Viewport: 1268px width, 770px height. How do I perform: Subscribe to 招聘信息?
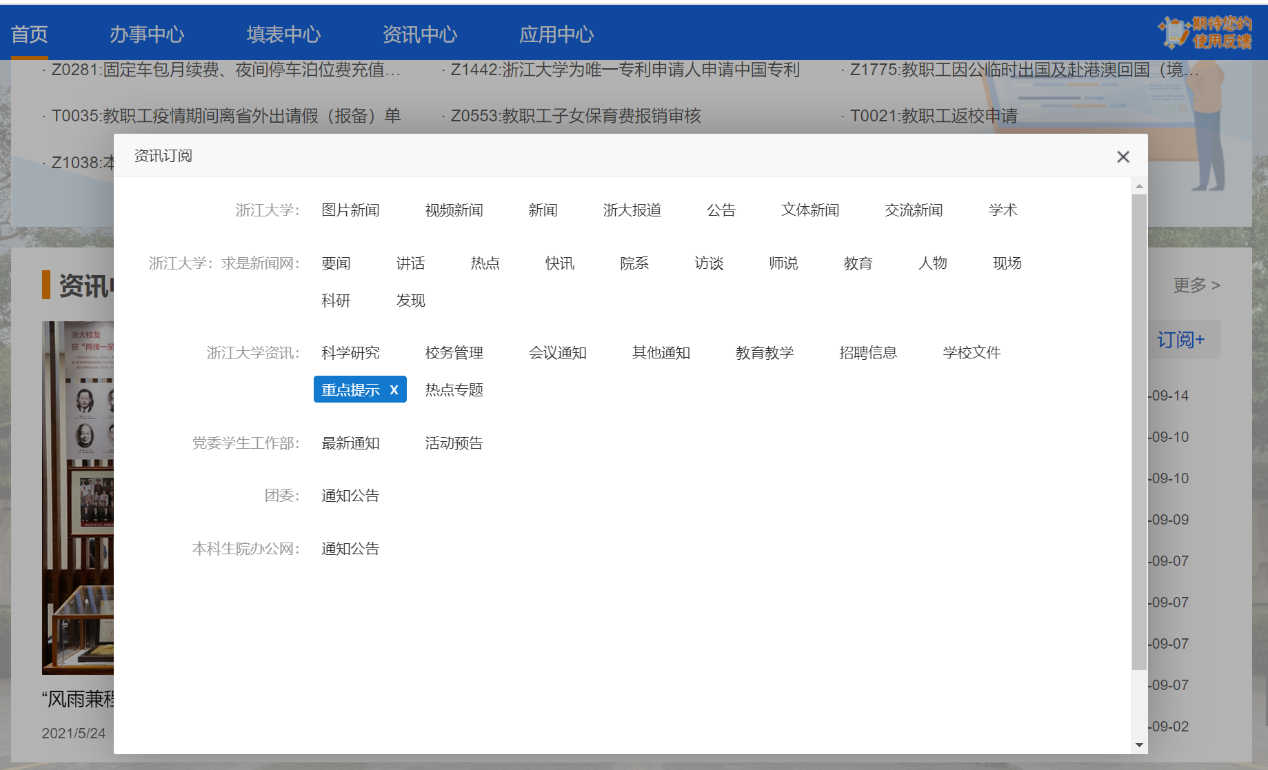click(x=868, y=353)
